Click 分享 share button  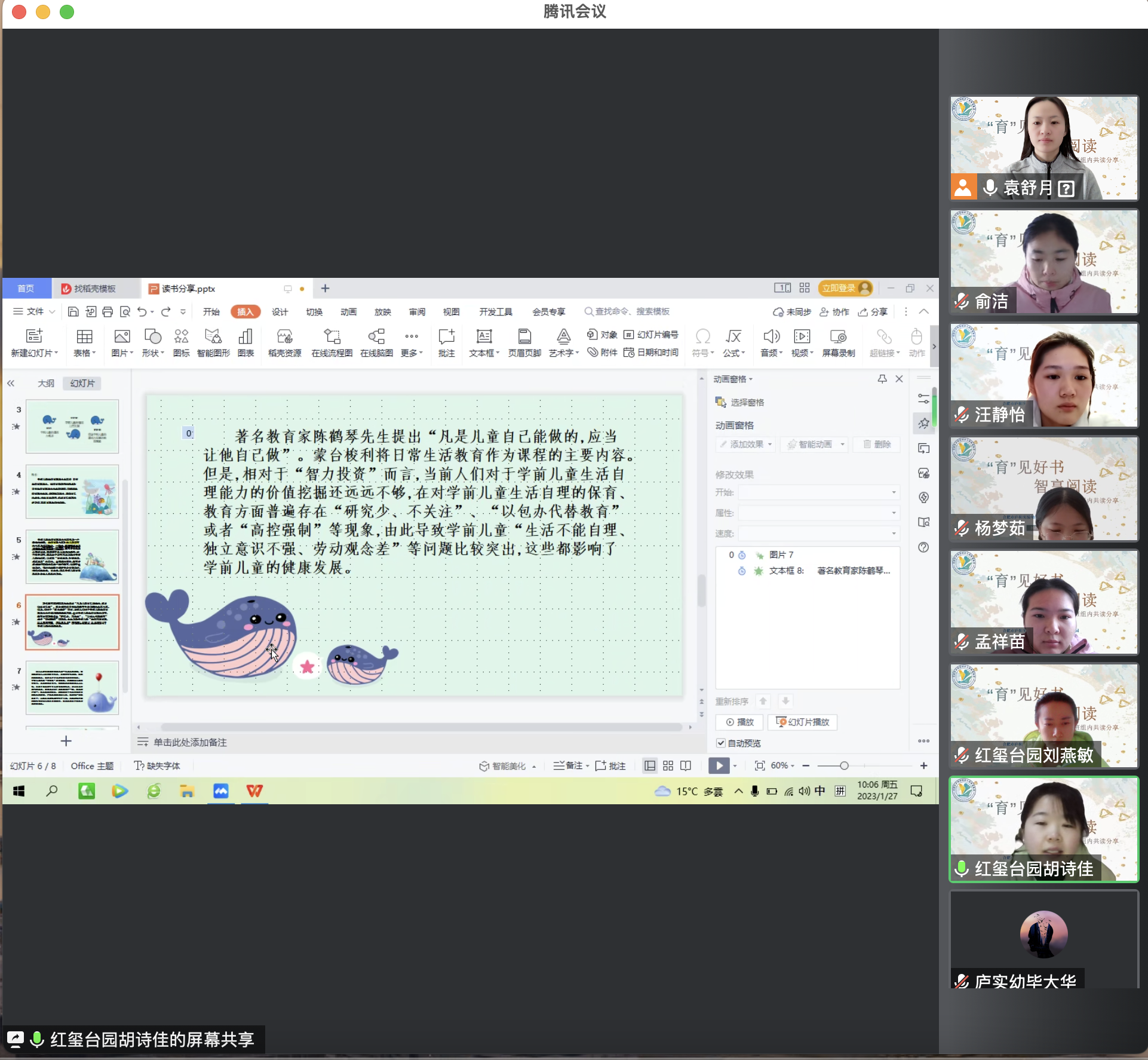coord(873,311)
